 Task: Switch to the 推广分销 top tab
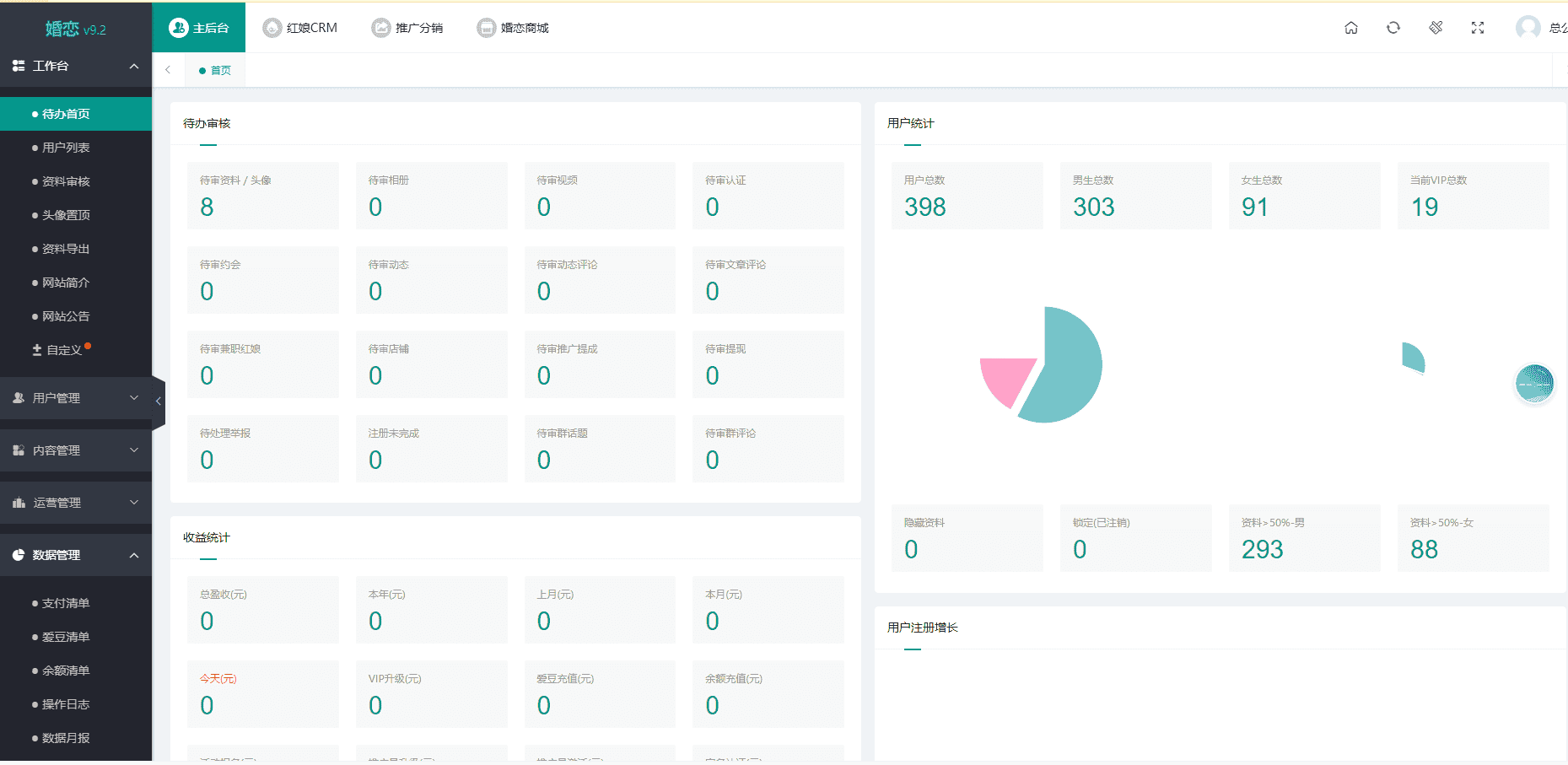pyautogui.click(x=407, y=28)
